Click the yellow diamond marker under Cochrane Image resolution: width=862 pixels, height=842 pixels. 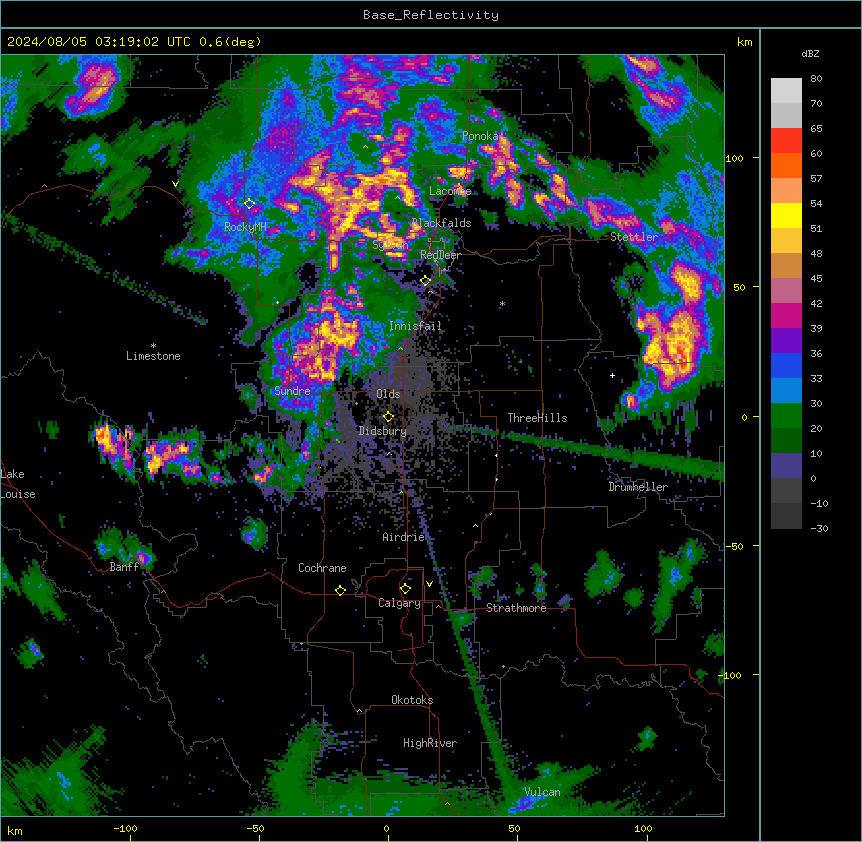tap(340, 590)
